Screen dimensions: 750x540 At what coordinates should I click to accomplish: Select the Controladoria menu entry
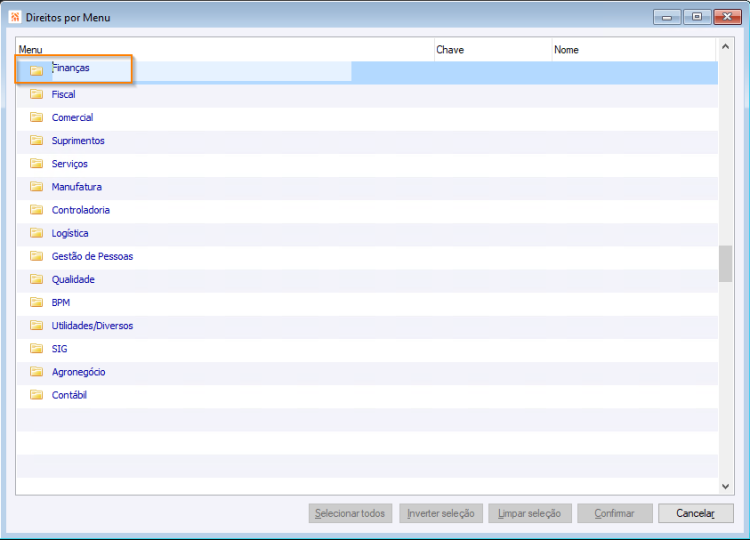coord(80,210)
